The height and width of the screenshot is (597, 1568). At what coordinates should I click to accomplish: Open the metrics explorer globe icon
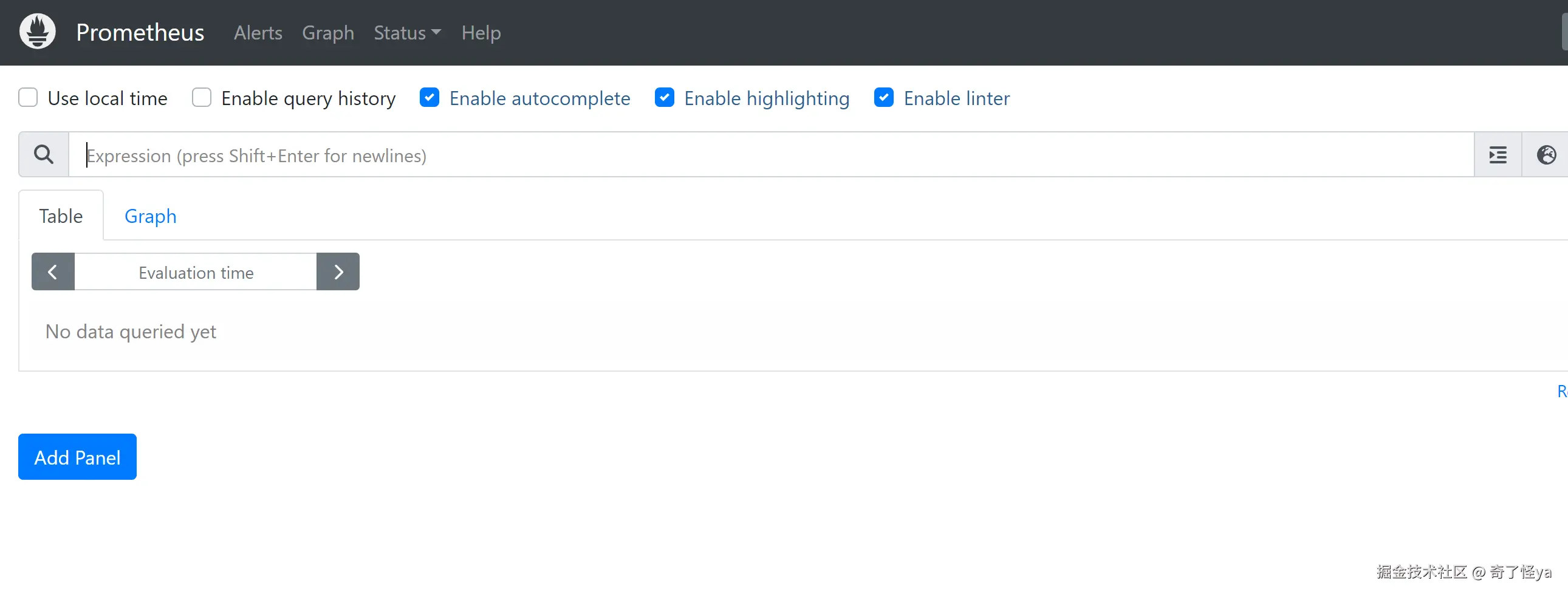(x=1546, y=155)
